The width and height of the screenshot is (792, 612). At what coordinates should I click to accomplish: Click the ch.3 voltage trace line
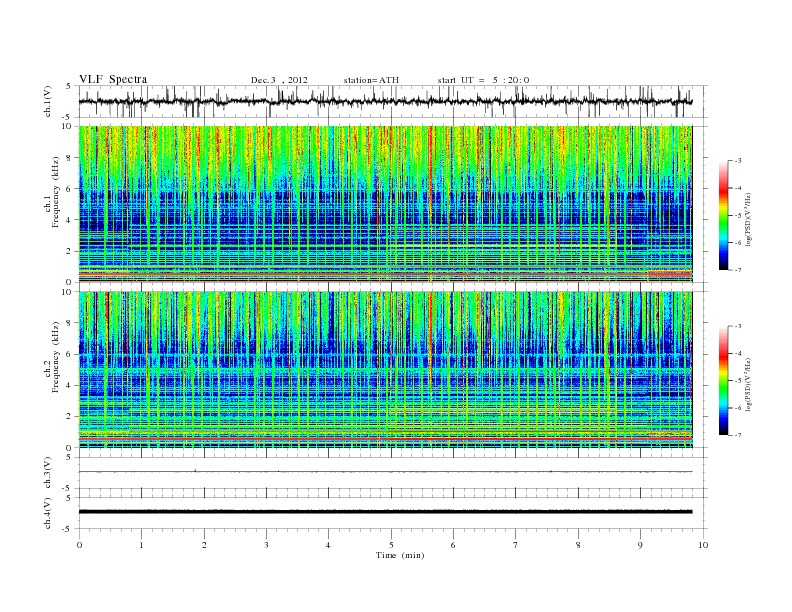pyautogui.click(x=386, y=472)
